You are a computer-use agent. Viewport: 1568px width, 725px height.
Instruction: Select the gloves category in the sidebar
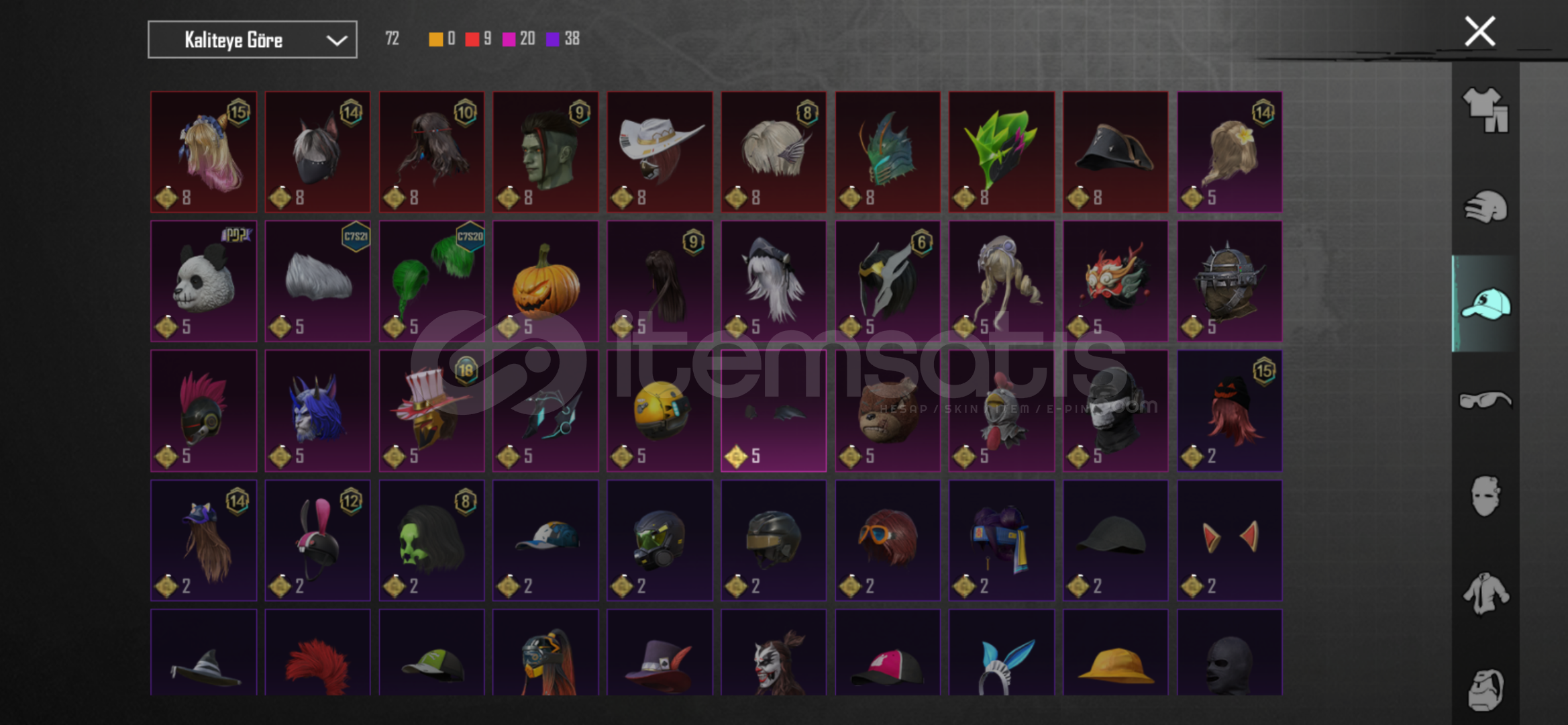(x=1485, y=207)
